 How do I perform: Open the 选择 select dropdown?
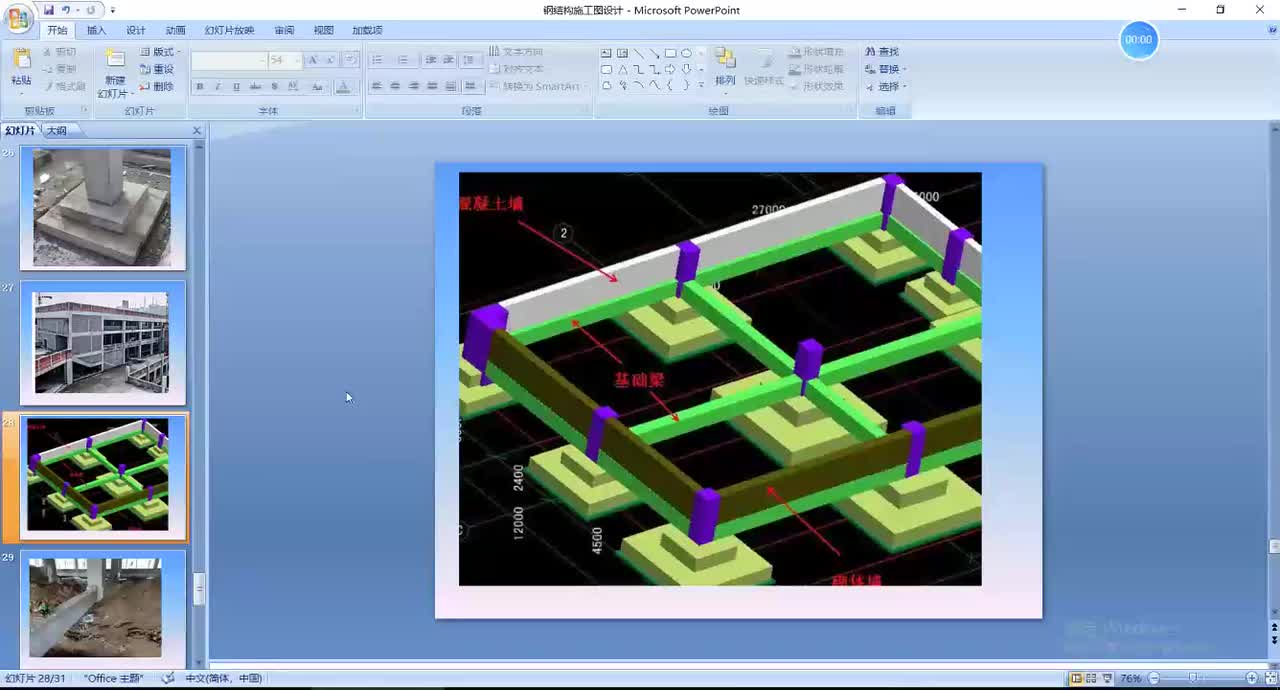885,86
